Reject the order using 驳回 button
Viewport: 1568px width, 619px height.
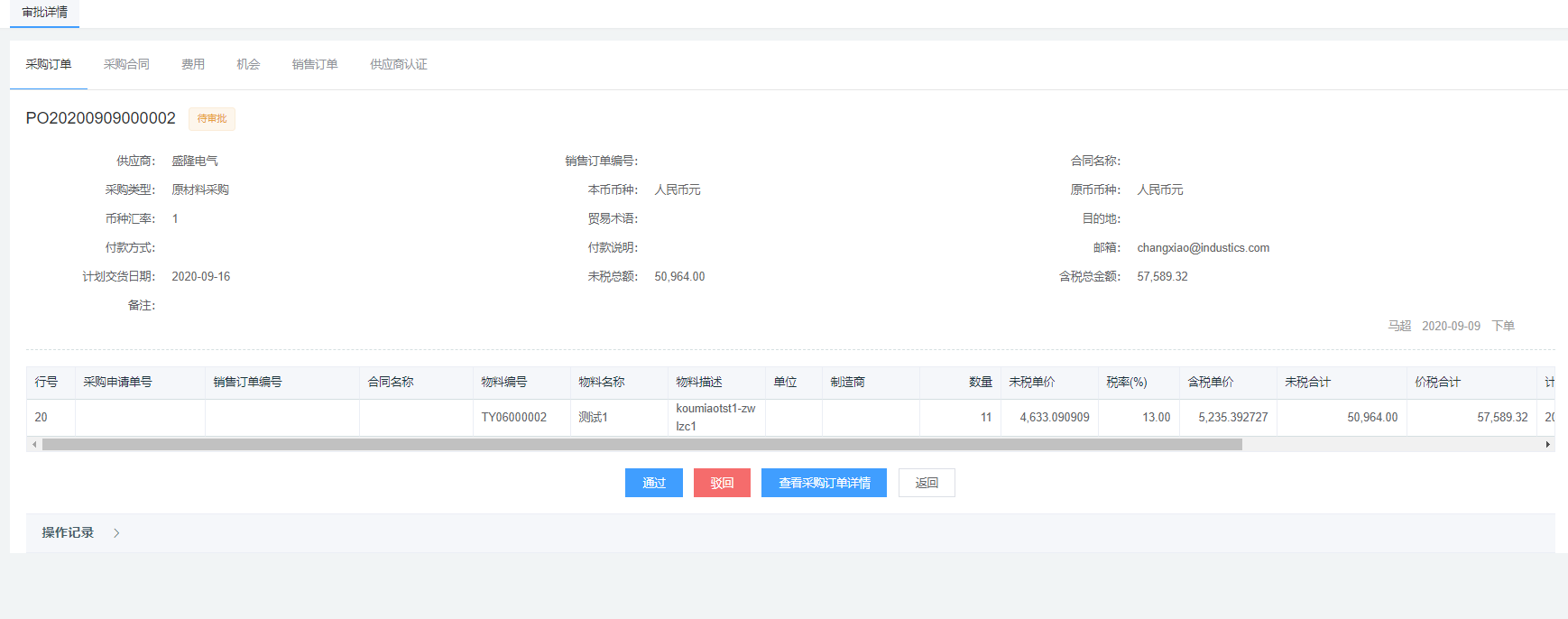[722, 483]
